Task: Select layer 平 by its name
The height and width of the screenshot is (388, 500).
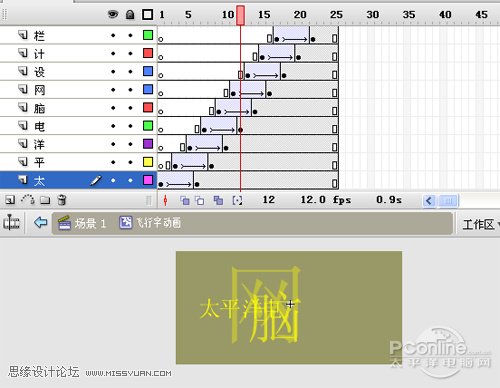Action: pos(39,163)
